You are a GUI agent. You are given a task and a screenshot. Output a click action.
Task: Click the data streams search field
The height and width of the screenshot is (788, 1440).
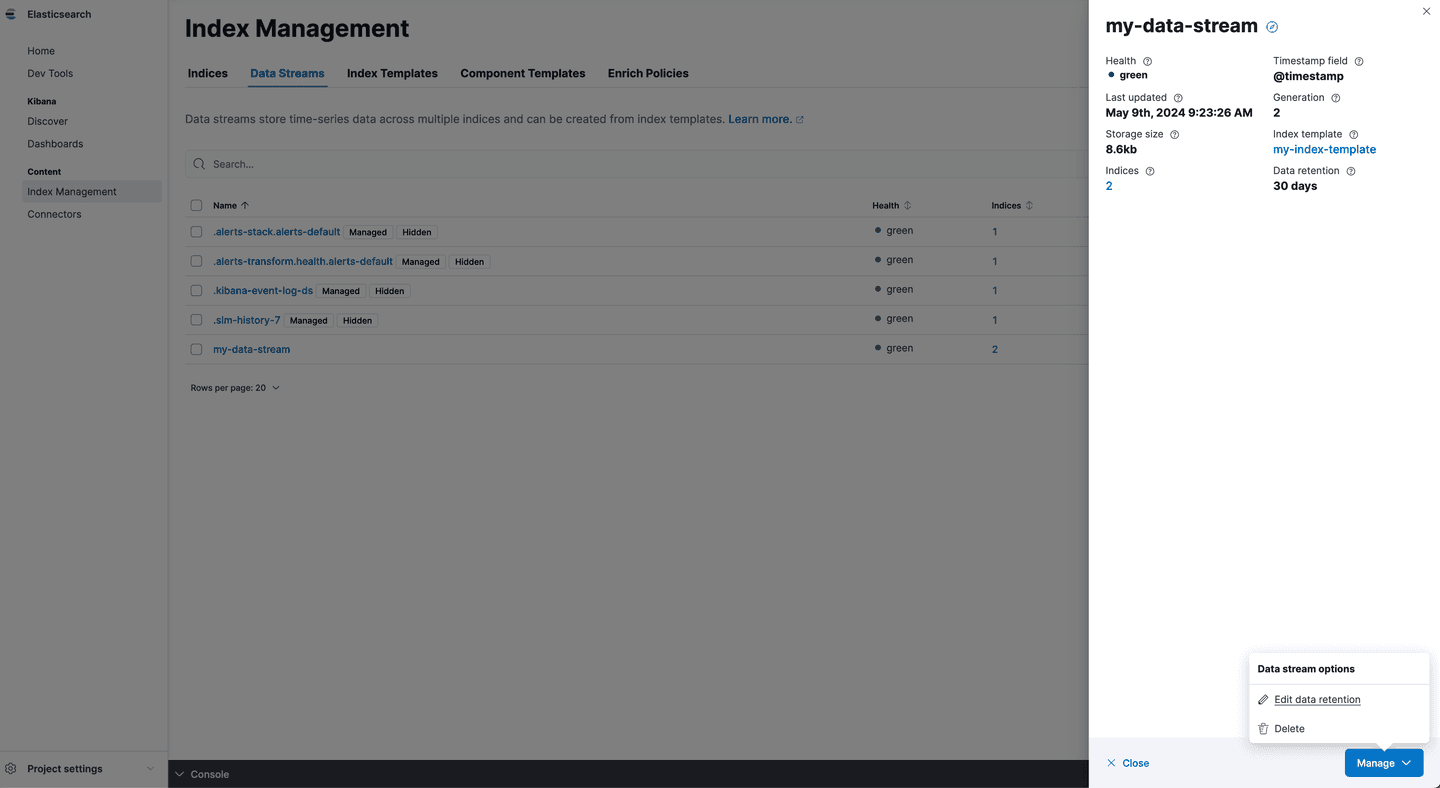(x=640, y=164)
